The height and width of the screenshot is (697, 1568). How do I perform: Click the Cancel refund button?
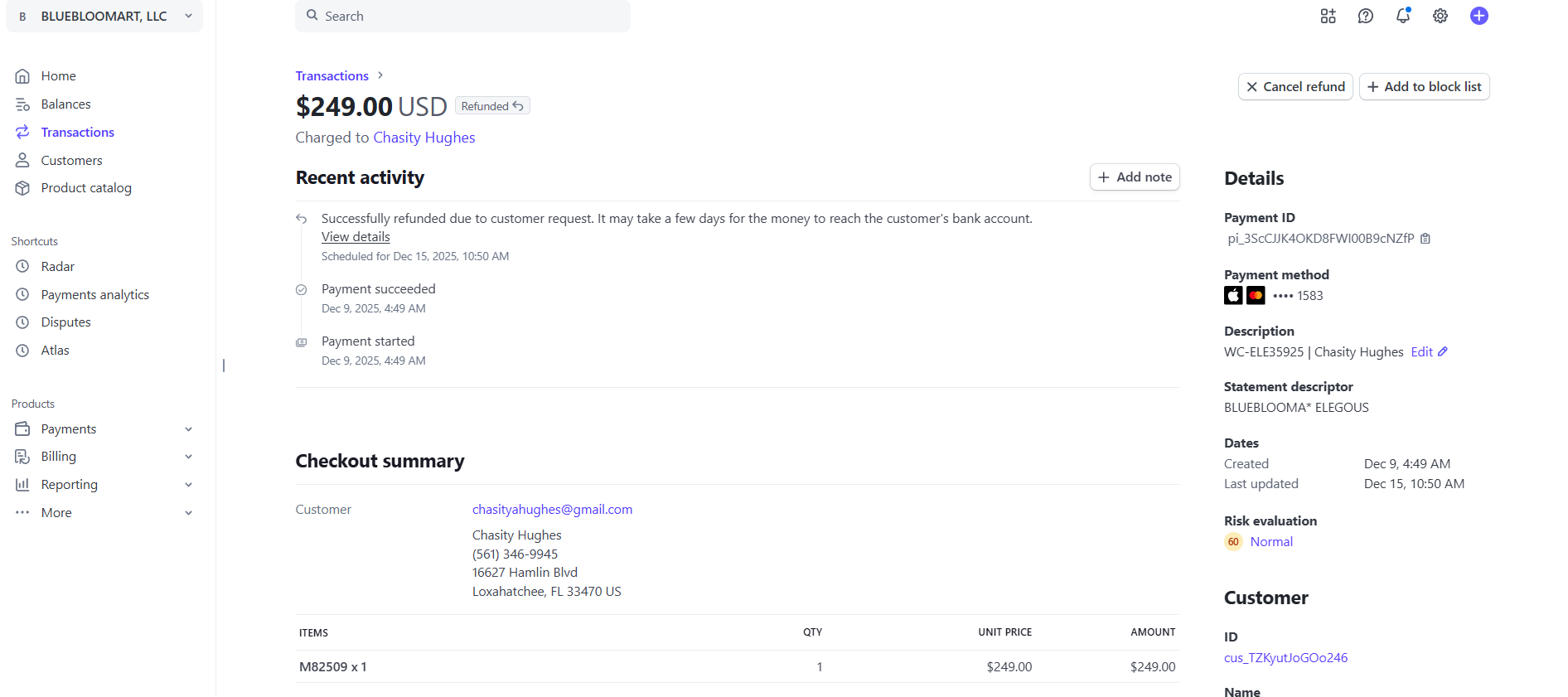click(x=1295, y=87)
